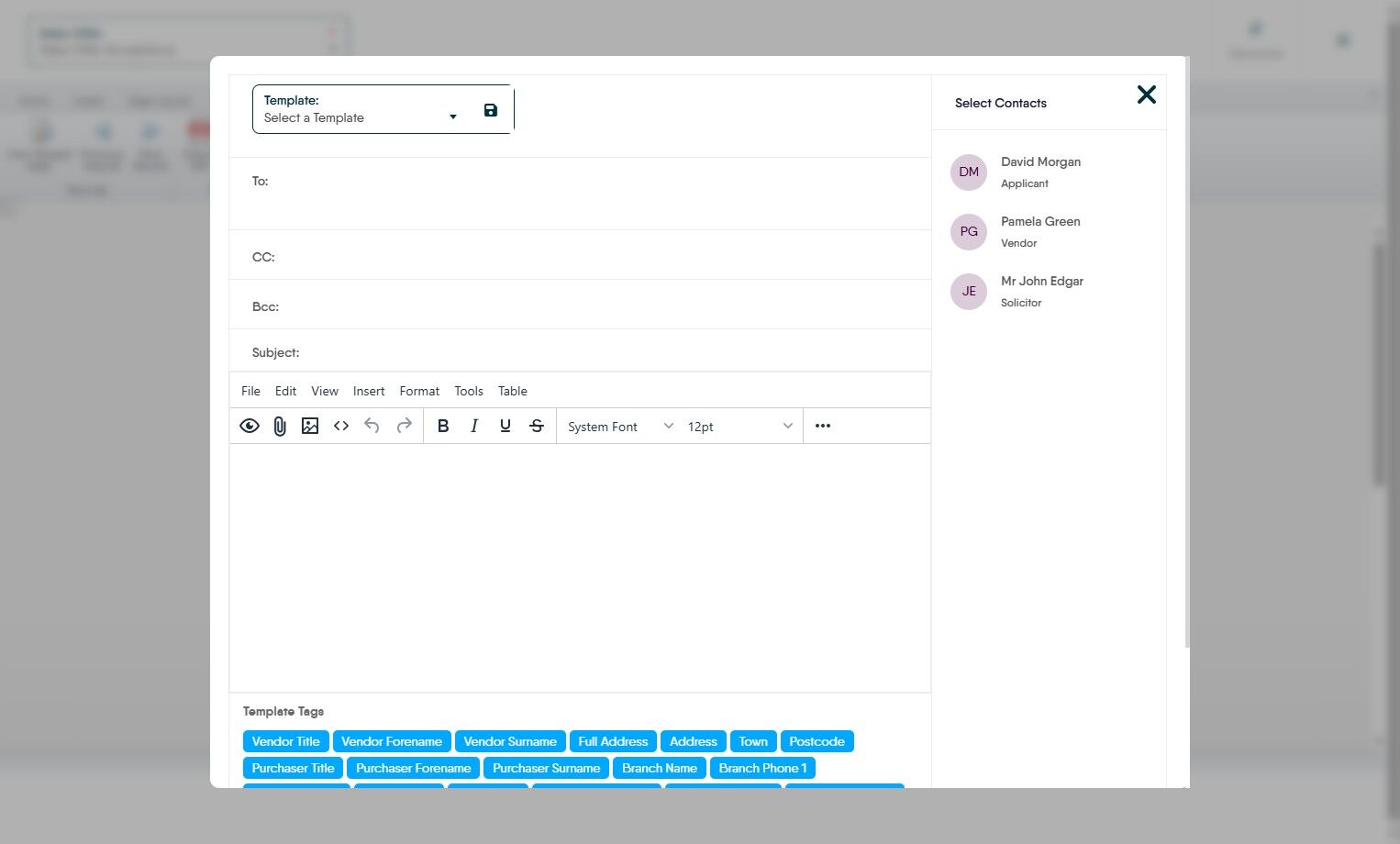Insert the Address tag
The image size is (1400, 844).
pyautogui.click(x=694, y=741)
